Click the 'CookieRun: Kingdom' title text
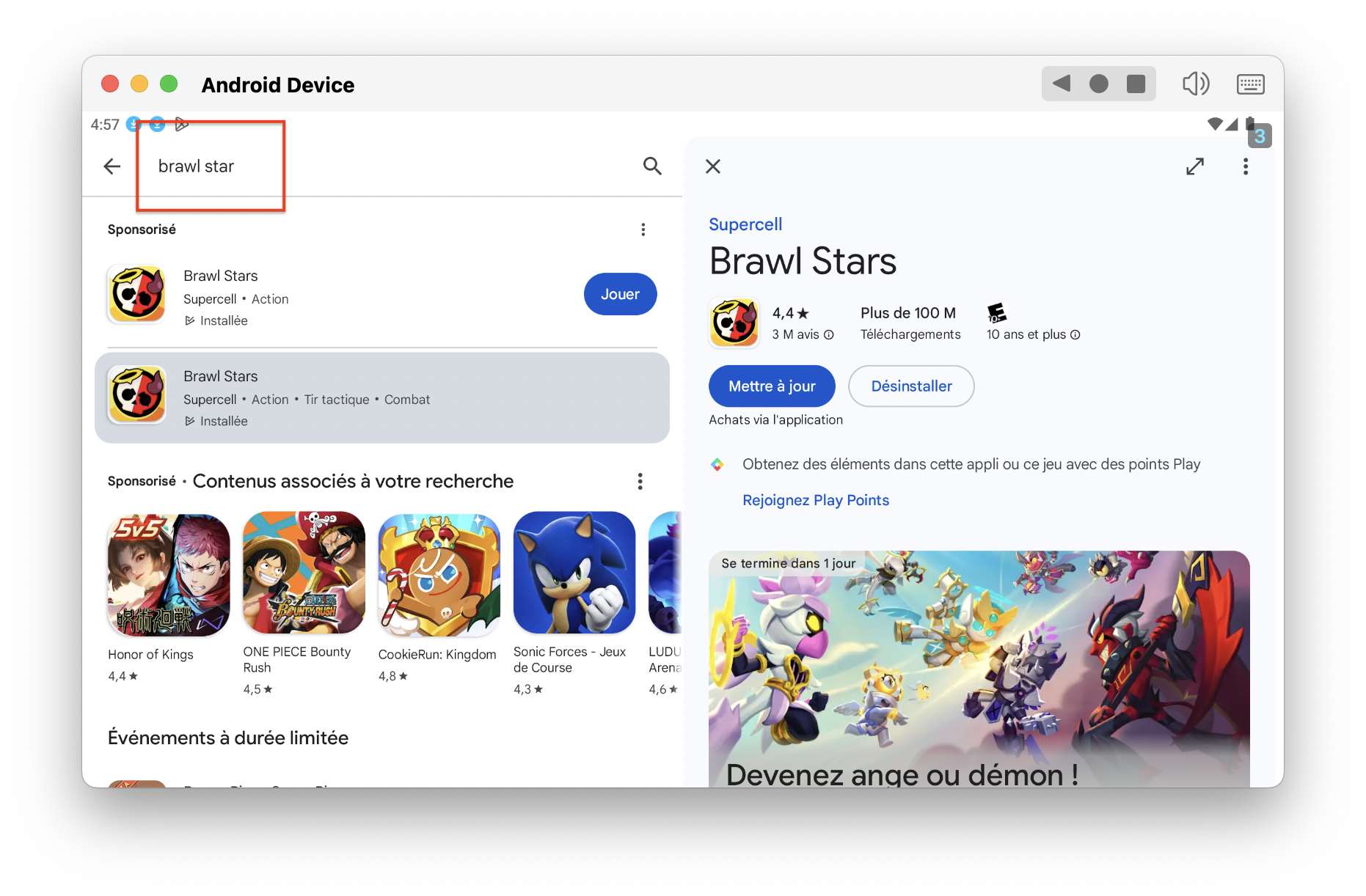The width and height of the screenshot is (1366, 896). coord(437,654)
